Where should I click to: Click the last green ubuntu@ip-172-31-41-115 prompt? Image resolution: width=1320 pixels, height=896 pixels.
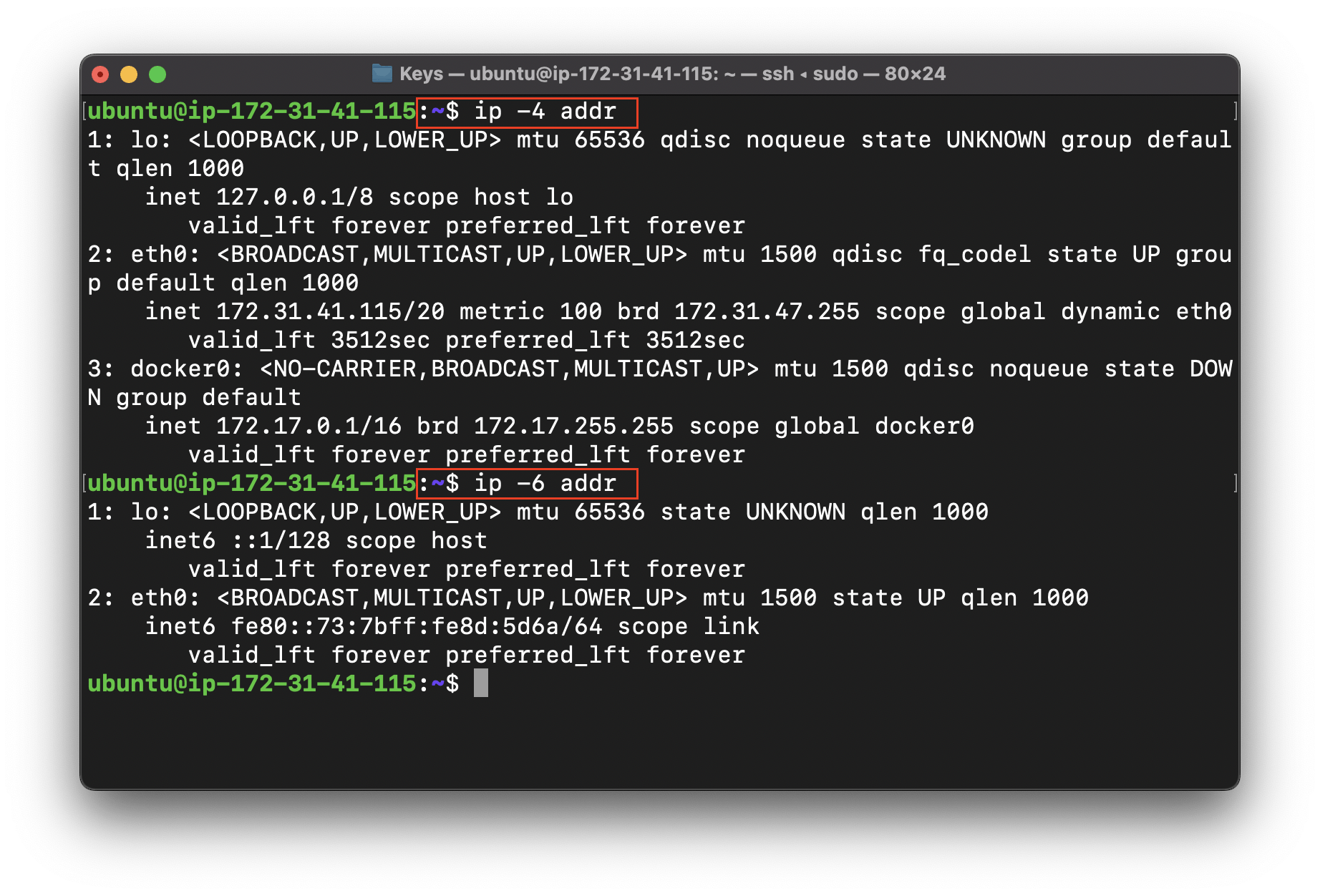pyautogui.click(x=251, y=684)
